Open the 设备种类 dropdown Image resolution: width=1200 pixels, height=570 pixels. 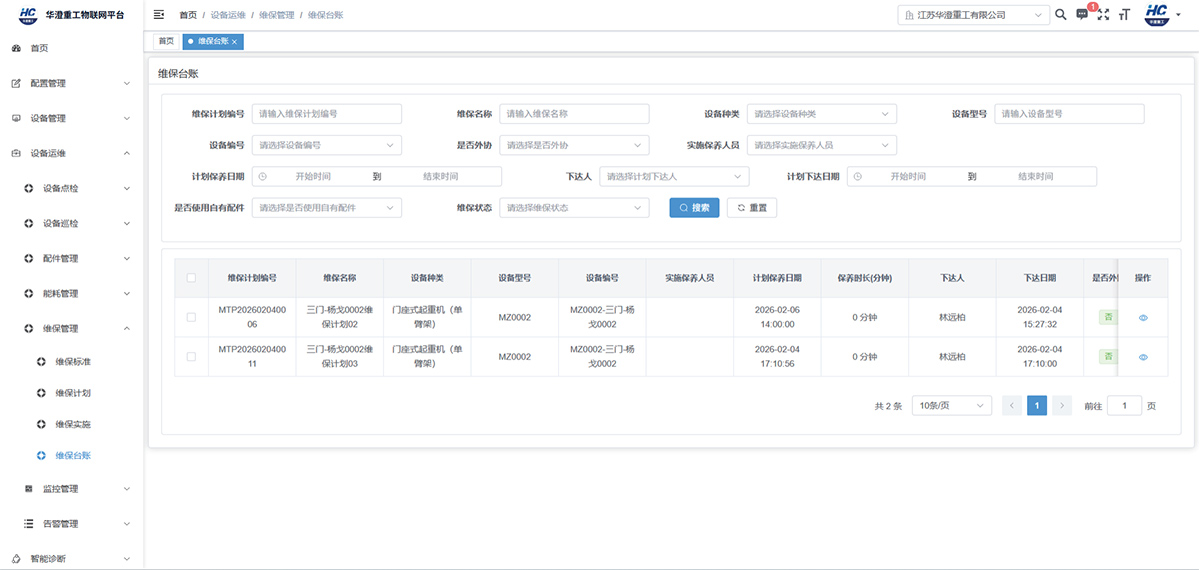(822, 114)
